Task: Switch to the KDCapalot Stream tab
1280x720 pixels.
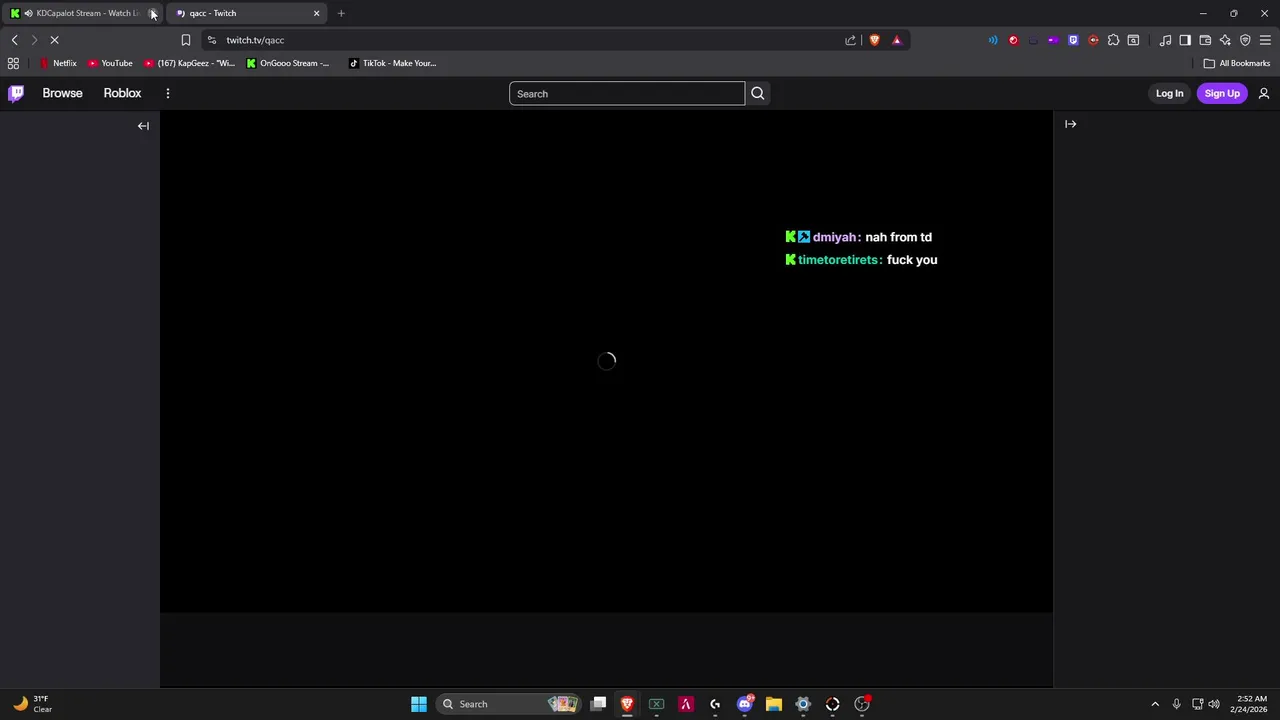Action: 85,13
